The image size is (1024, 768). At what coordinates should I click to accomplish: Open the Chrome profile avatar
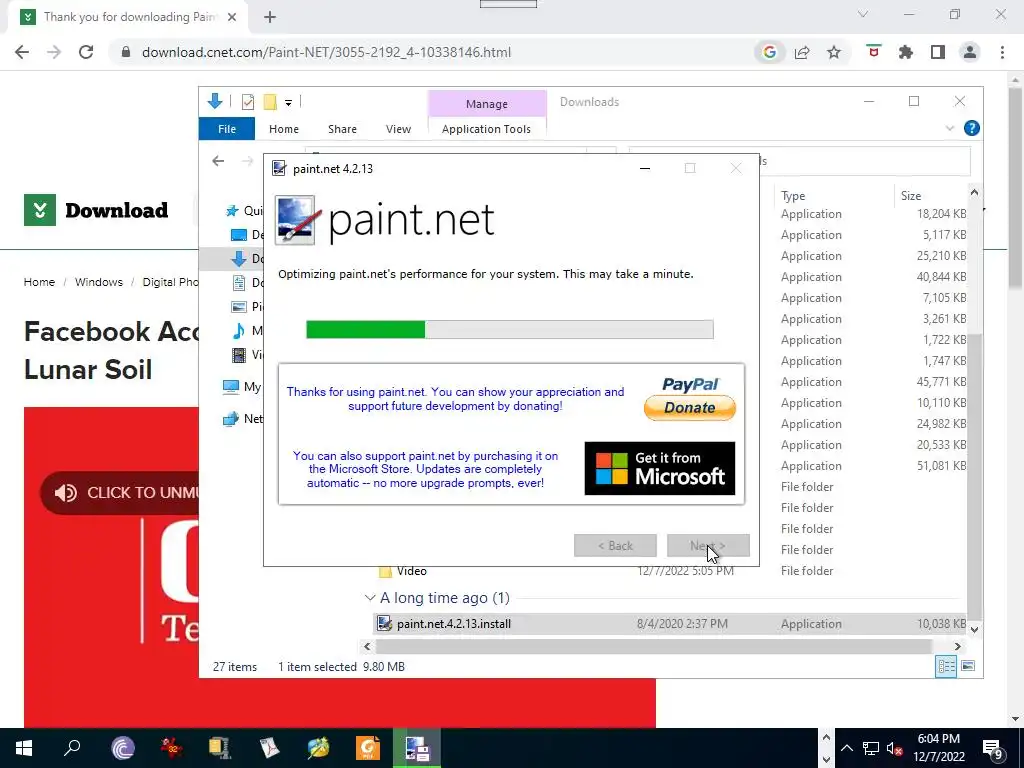pos(970,52)
